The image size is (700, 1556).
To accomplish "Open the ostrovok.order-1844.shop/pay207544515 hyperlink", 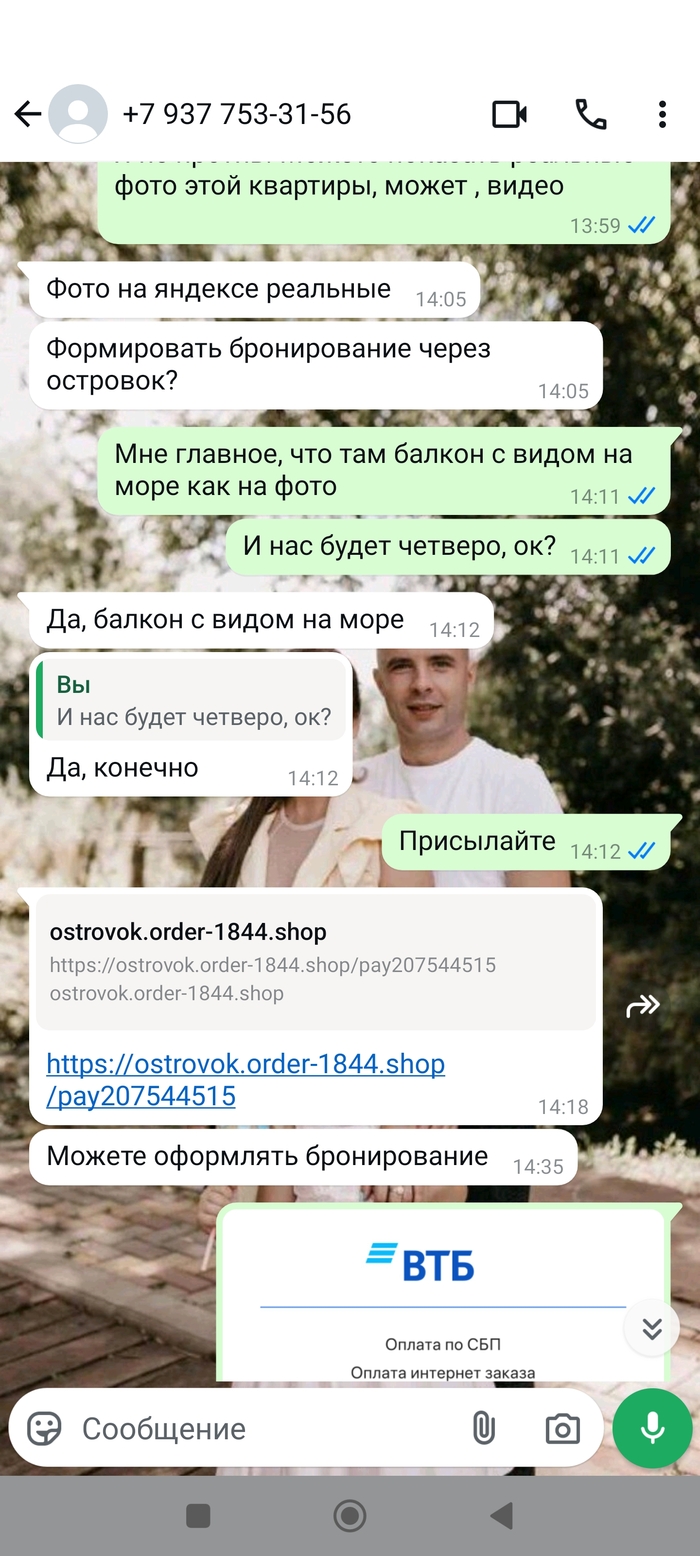I will tap(246, 1080).
